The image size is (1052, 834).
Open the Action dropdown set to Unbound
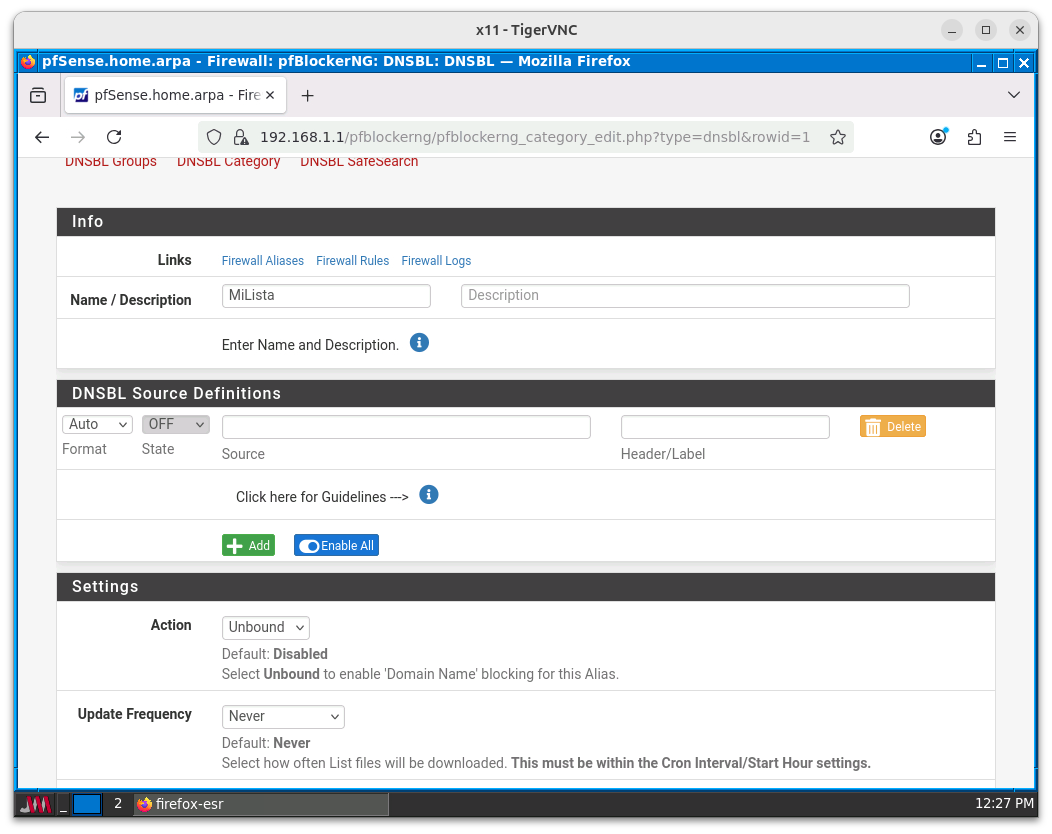[266, 627]
